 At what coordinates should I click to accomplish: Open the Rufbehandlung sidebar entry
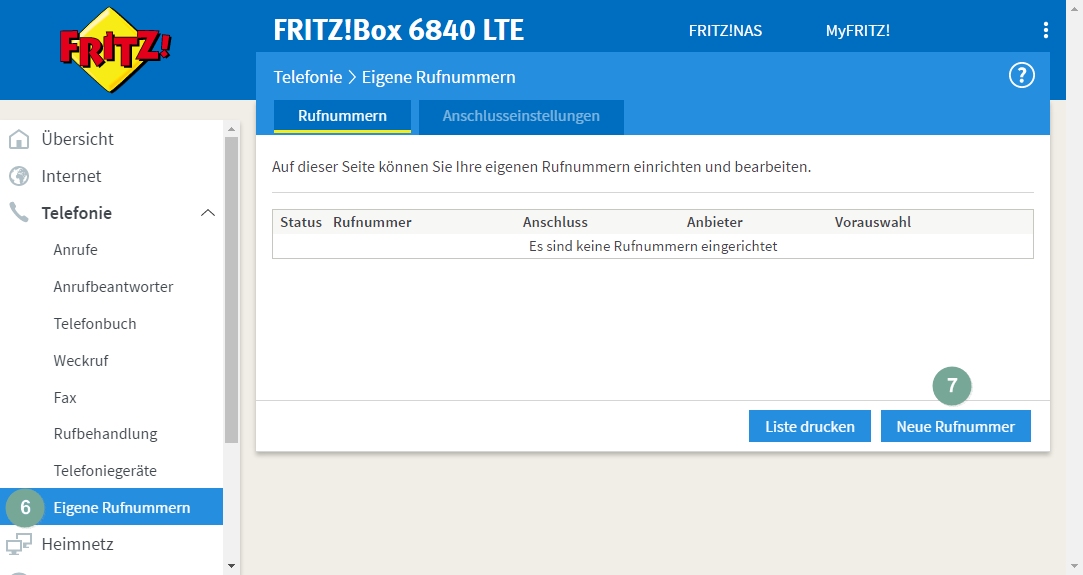click(105, 434)
